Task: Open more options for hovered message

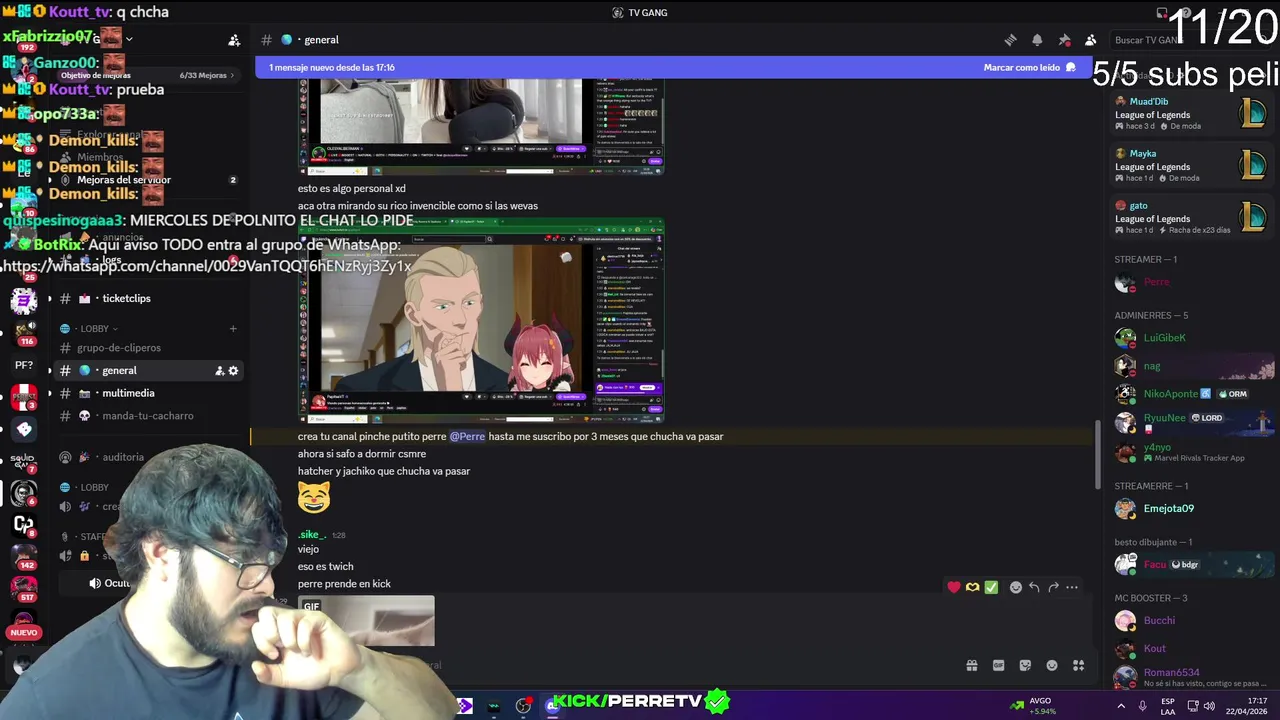Action: click(x=1072, y=587)
